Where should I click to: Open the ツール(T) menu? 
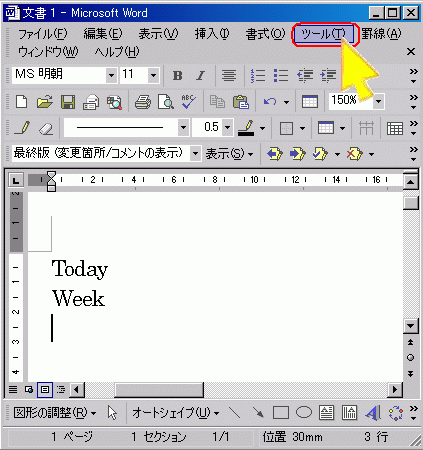[323, 34]
